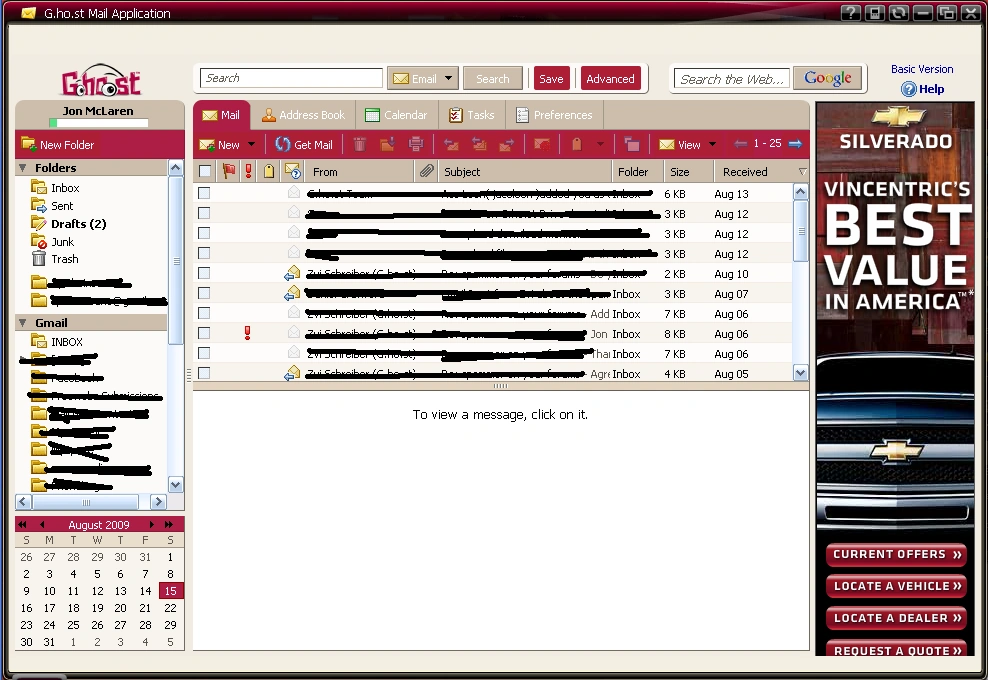The image size is (988, 680).
Task: Forward the message using the forward arrow icon
Action: 507,144
